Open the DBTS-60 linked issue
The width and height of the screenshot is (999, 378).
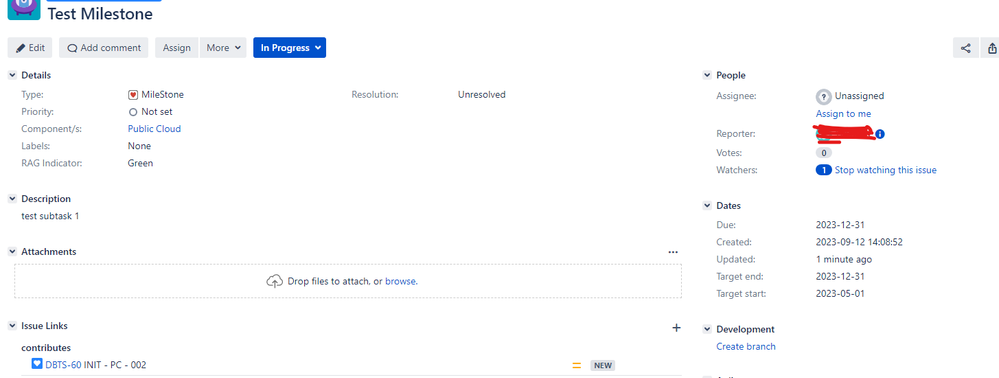[63, 365]
